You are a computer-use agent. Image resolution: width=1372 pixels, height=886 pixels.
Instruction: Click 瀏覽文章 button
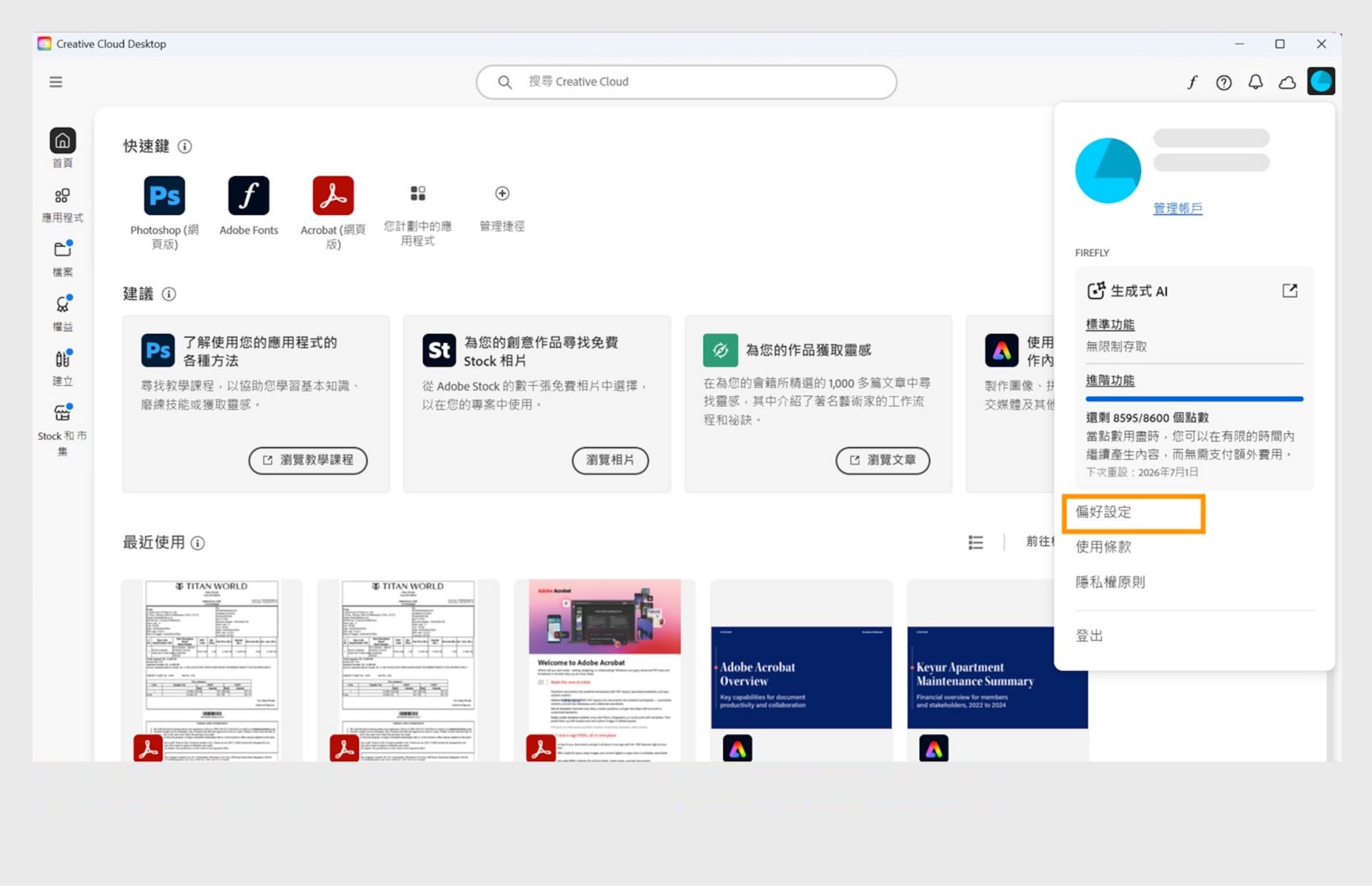[x=883, y=460]
